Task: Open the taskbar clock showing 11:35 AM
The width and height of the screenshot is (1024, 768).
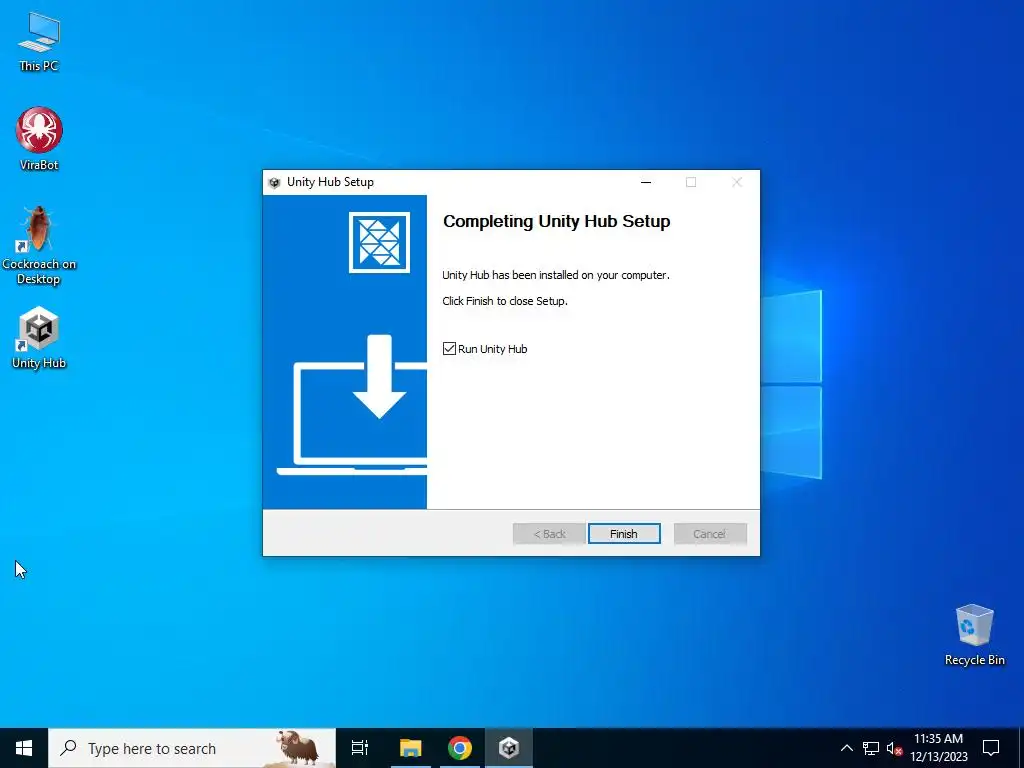Action: (938, 748)
